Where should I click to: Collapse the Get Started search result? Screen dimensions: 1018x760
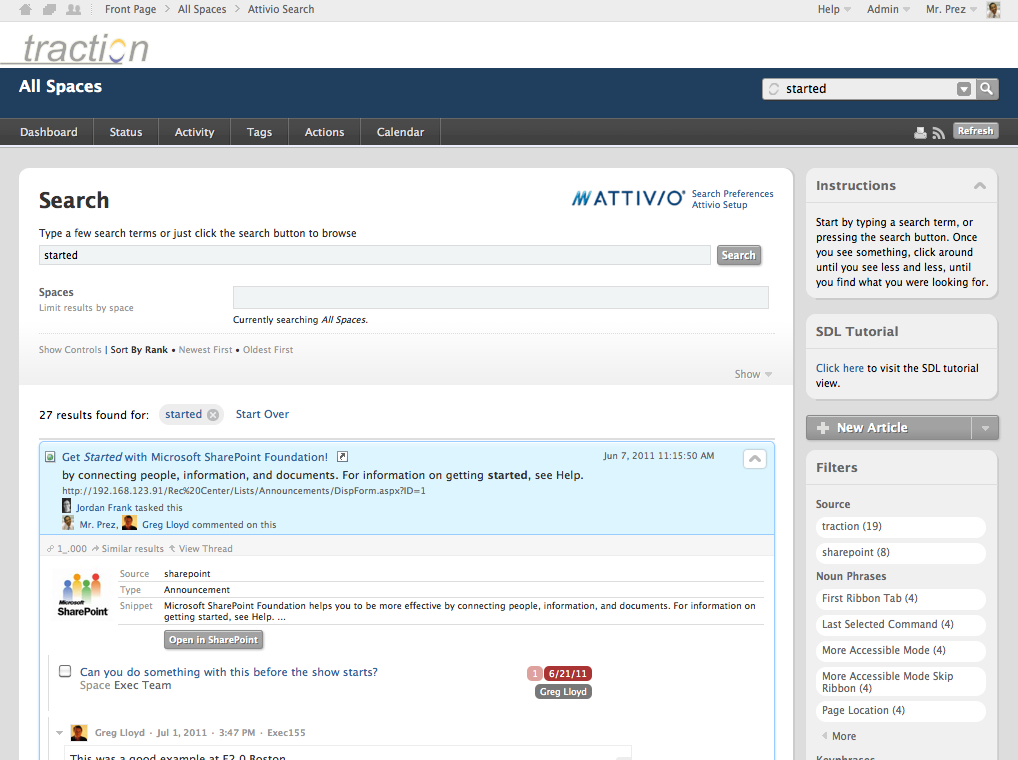click(754, 459)
